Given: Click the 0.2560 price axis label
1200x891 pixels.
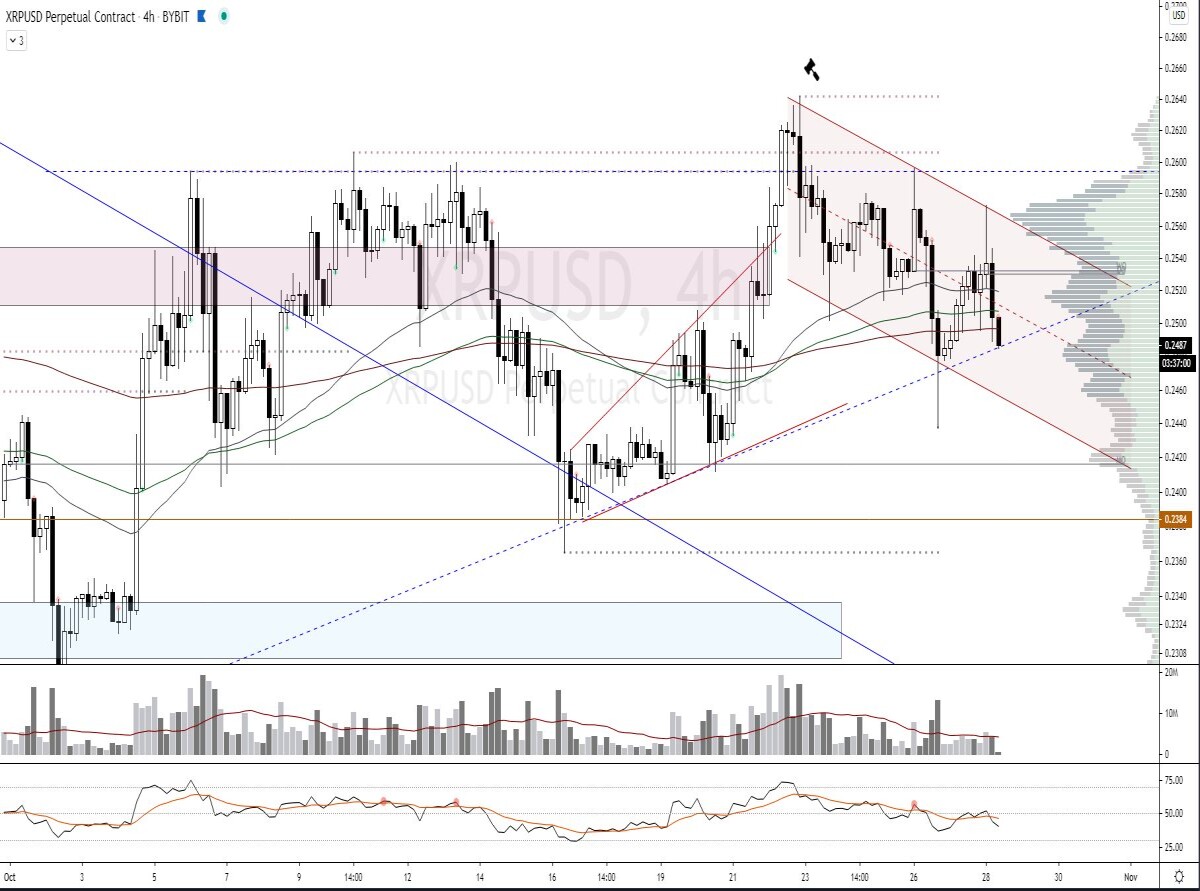Looking at the screenshot, I should 1175,226.
